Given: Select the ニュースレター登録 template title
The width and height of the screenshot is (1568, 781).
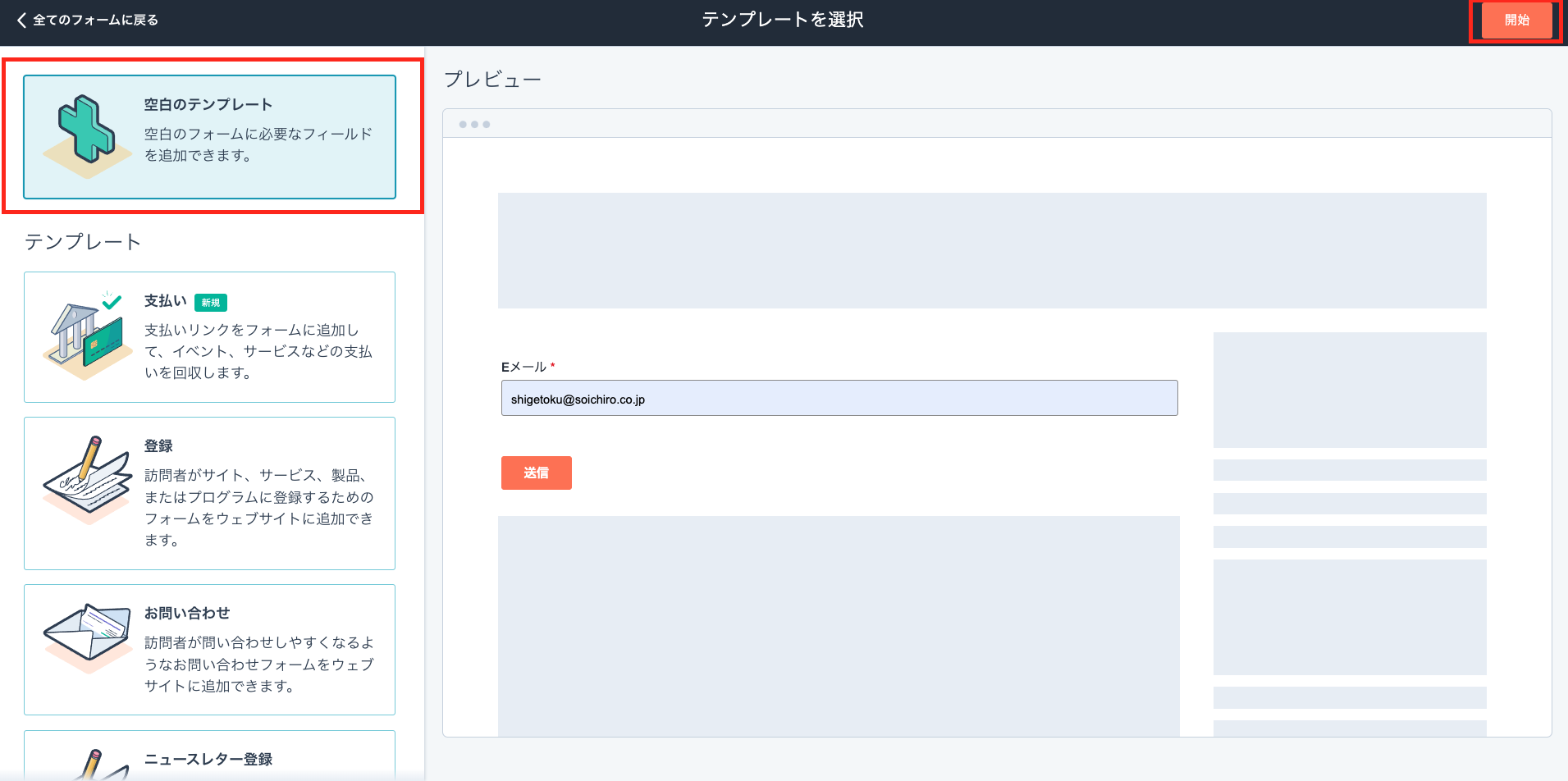Looking at the screenshot, I should point(208,759).
